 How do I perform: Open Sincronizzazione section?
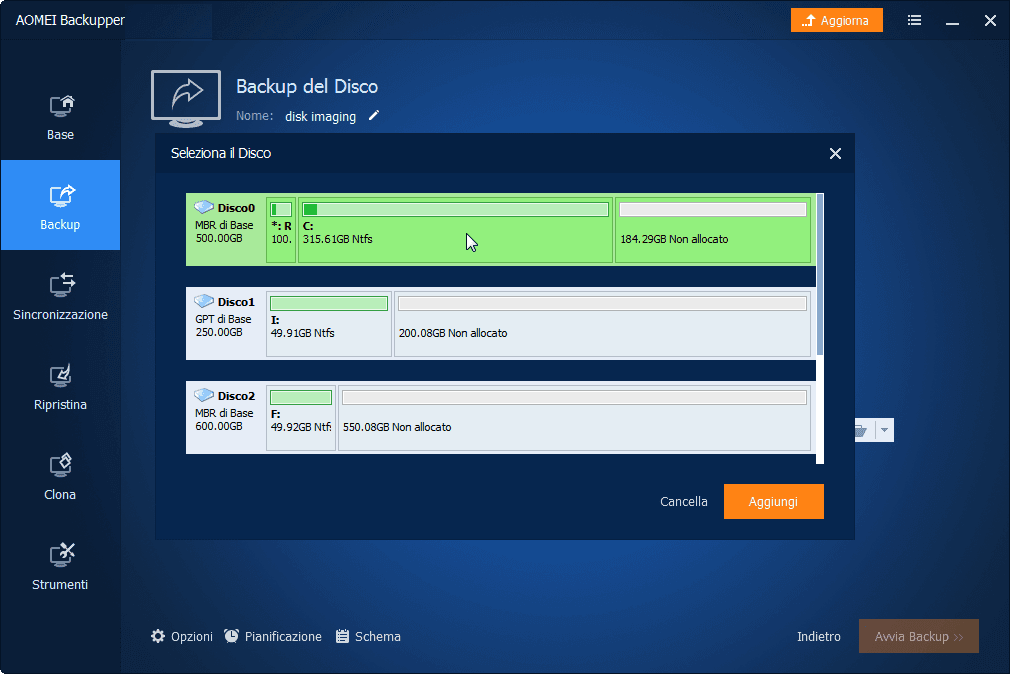(x=60, y=296)
